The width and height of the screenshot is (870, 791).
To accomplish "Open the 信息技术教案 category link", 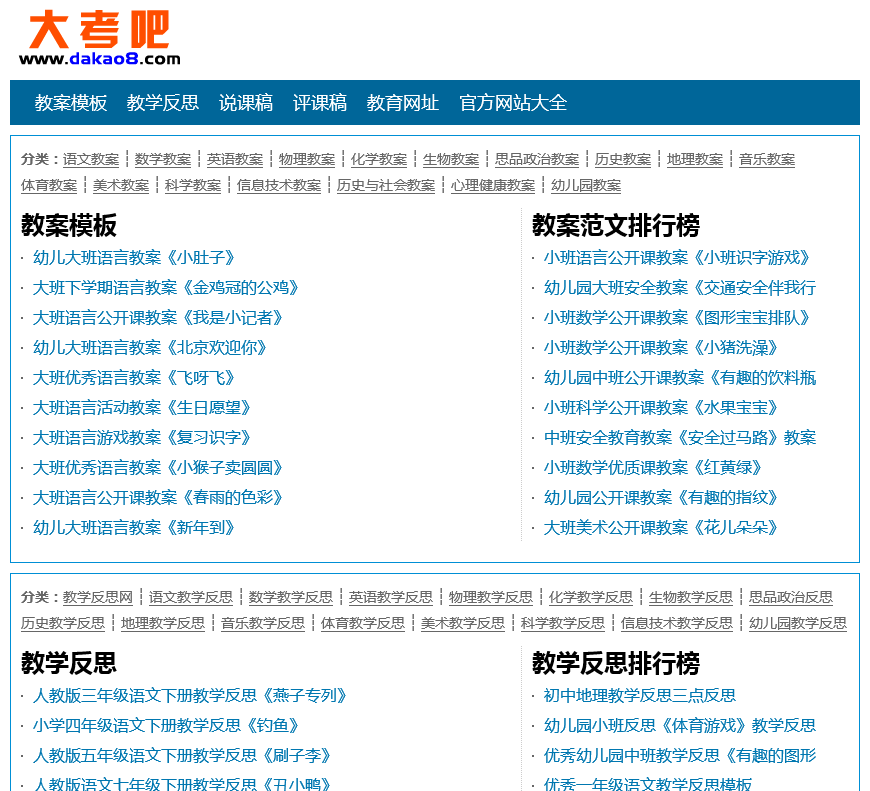I will [279, 185].
